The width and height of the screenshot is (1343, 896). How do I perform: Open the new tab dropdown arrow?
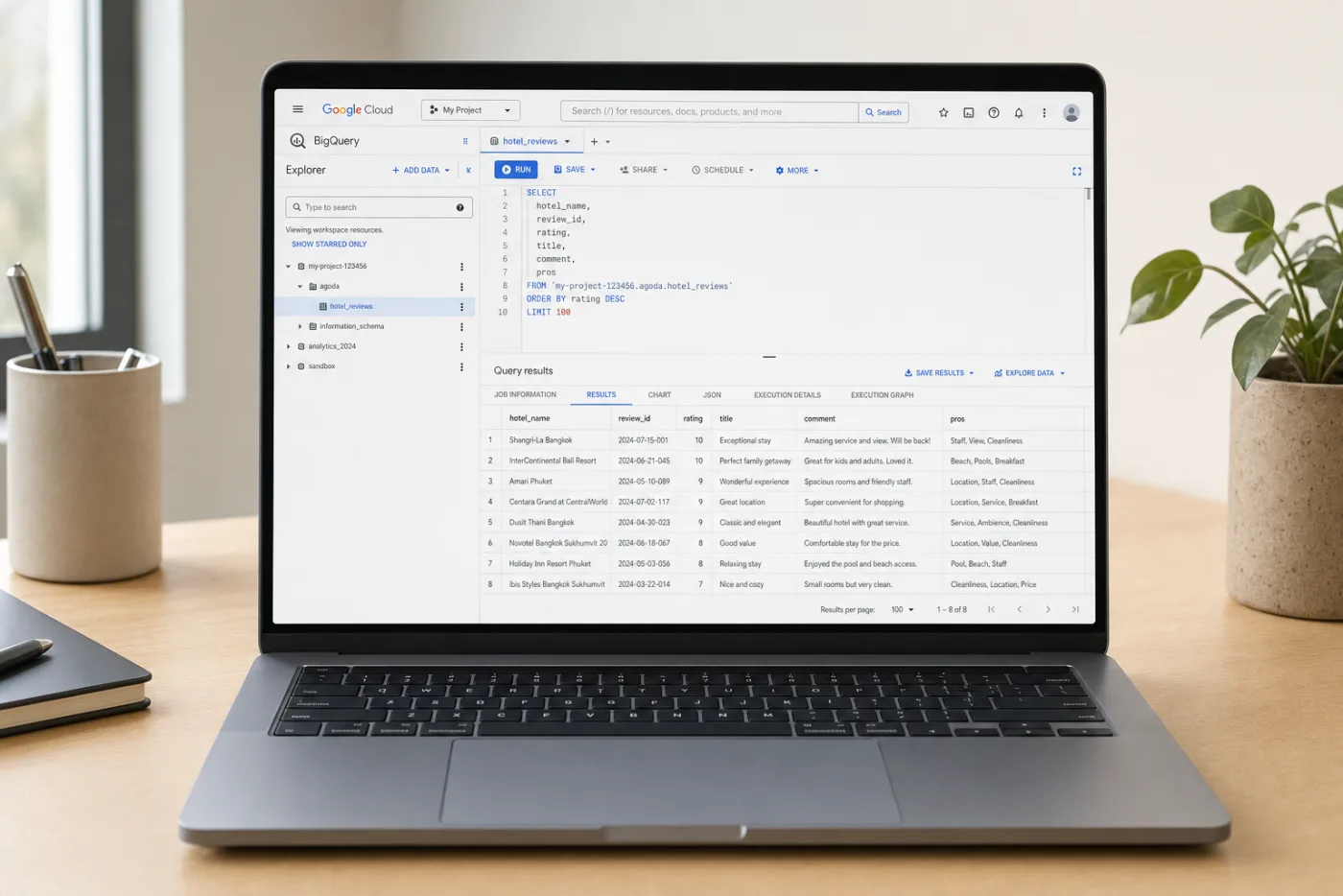[607, 142]
